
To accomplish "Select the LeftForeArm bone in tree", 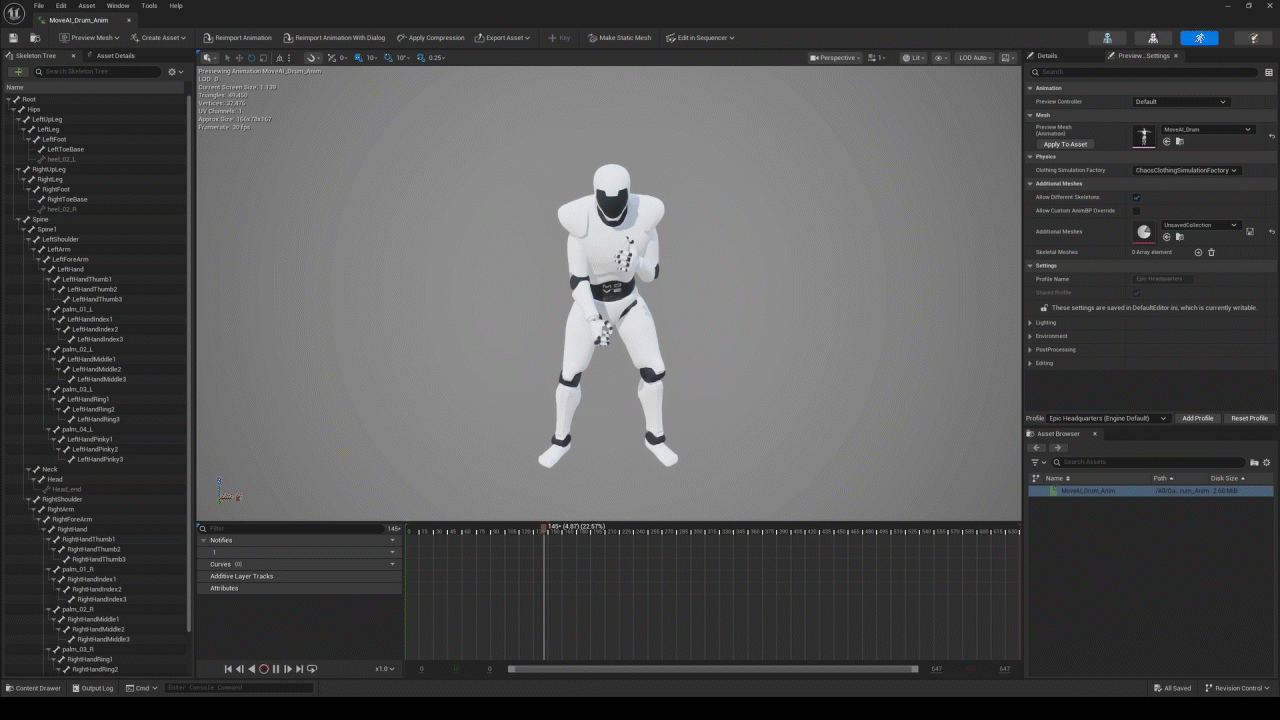I will pyautogui.click(x=70, y=259).
